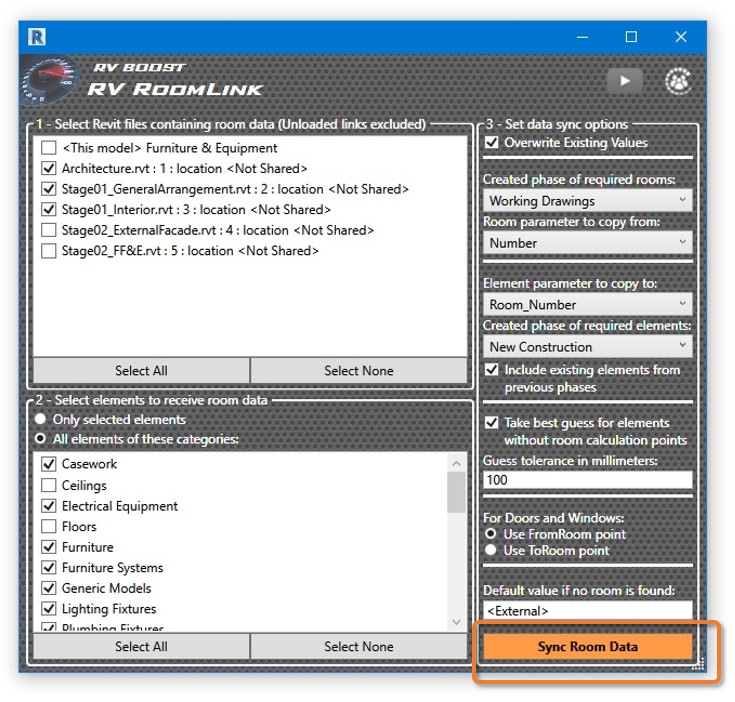The width and height of the screenshot is (735, 702).
Task: Uncheck the Casework category
Action: point(49,464)
